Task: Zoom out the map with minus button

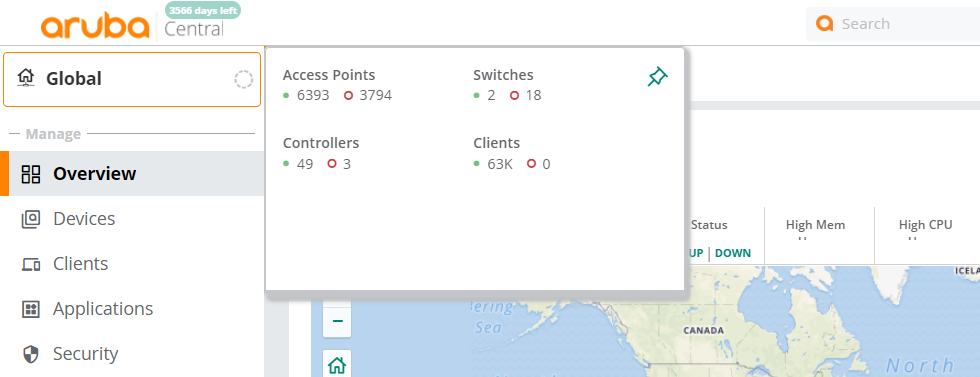Action: point(338,321)
